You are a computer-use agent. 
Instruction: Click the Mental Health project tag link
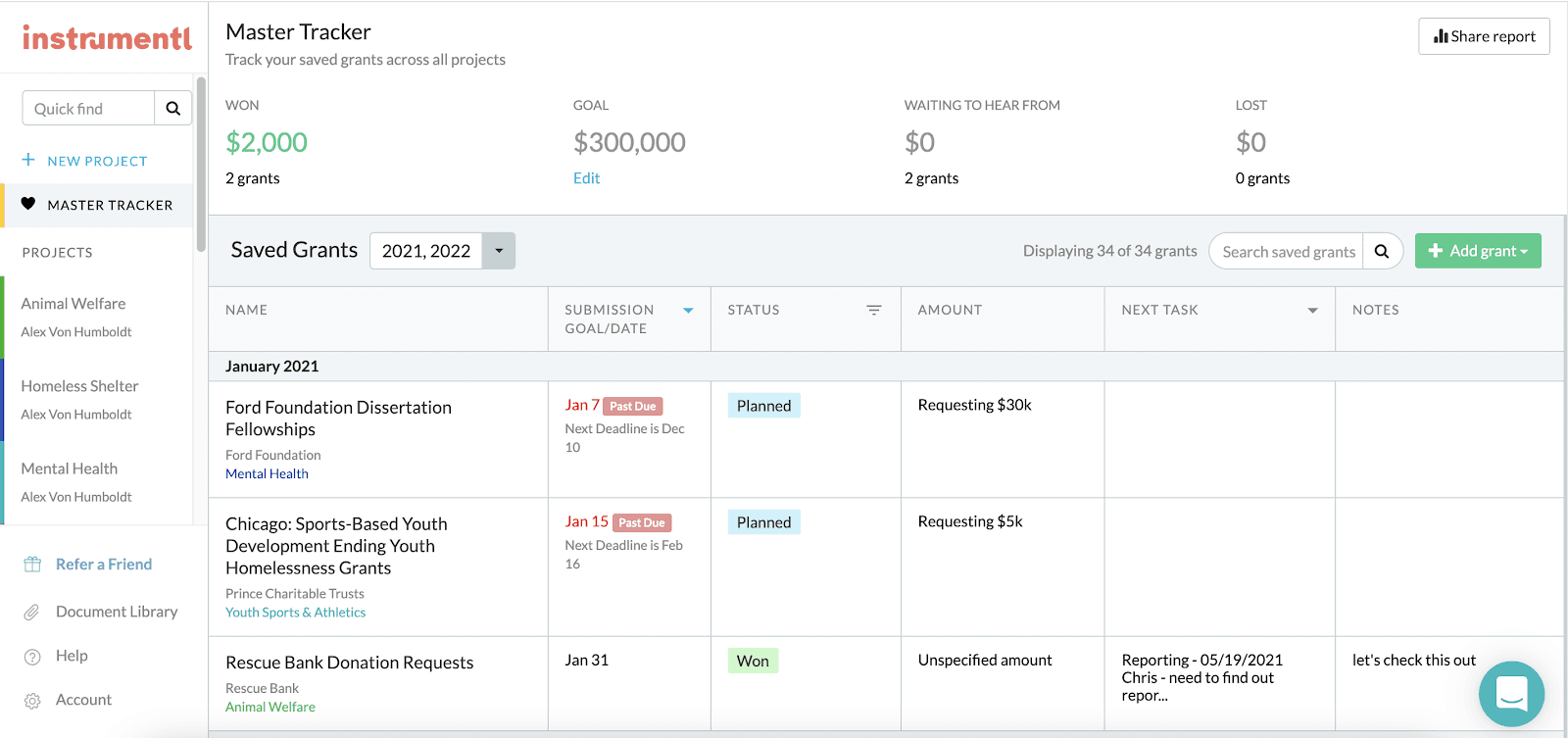[x=267, y=473]
